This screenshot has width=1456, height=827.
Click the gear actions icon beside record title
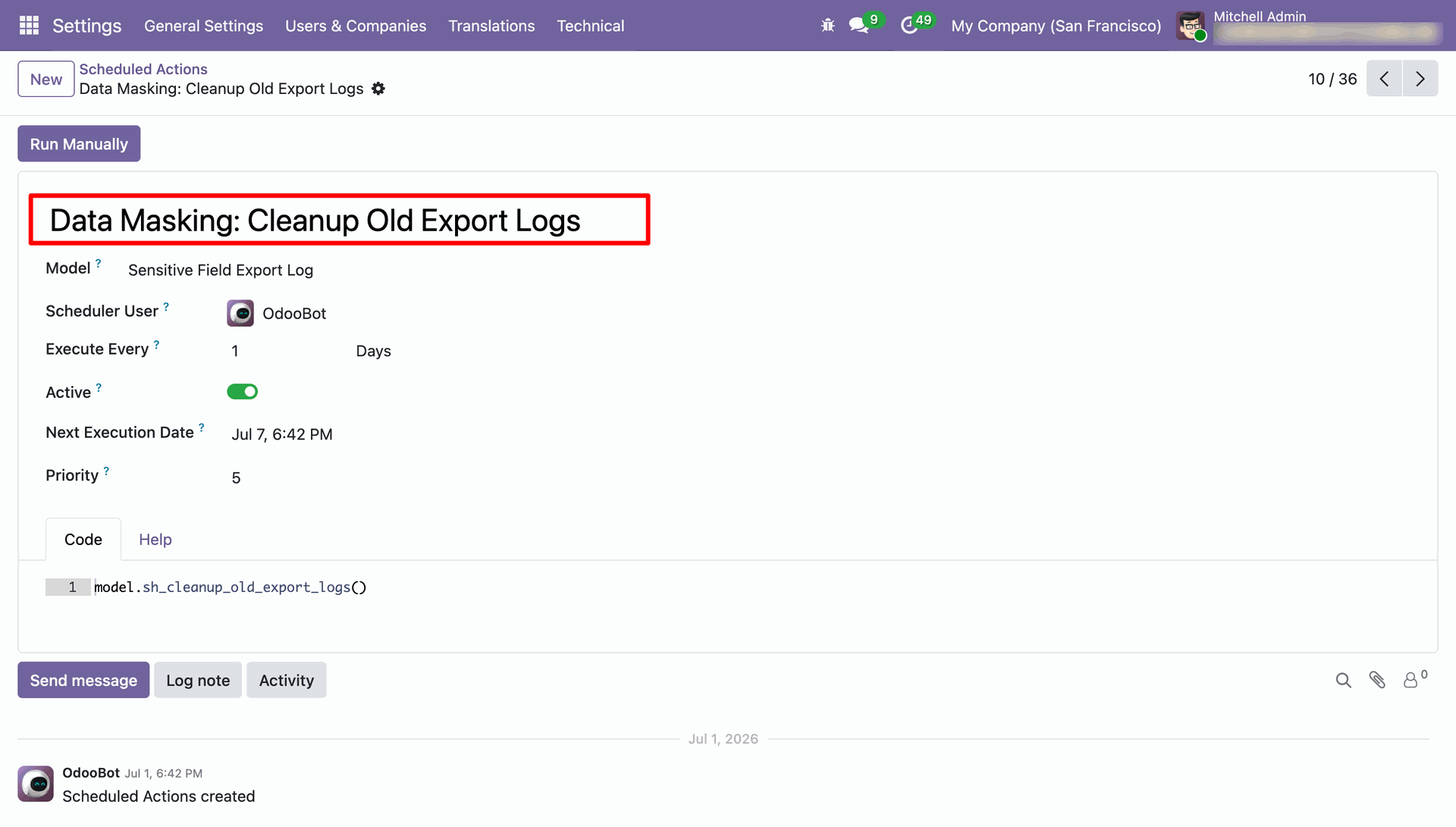click(x=378, y=89)
